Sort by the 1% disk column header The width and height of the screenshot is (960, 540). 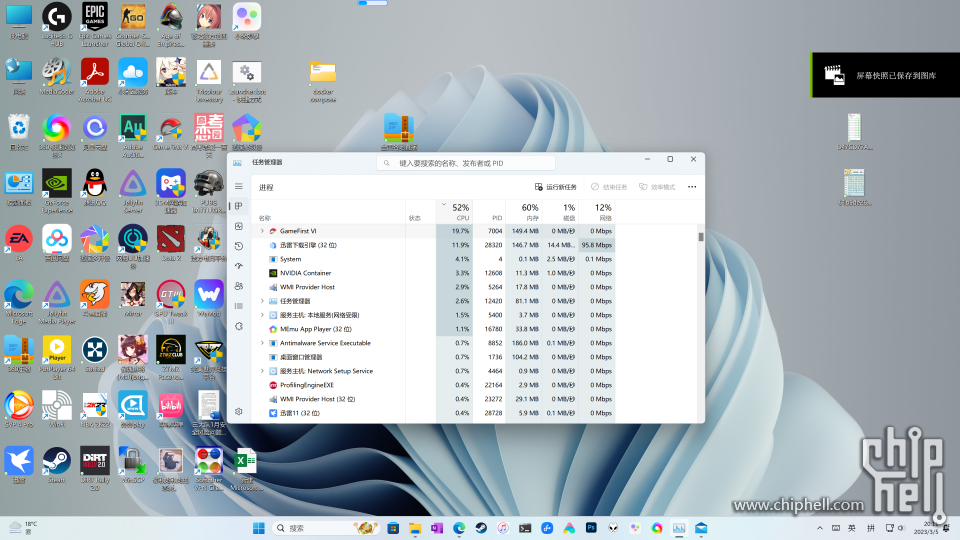(560, 212)
